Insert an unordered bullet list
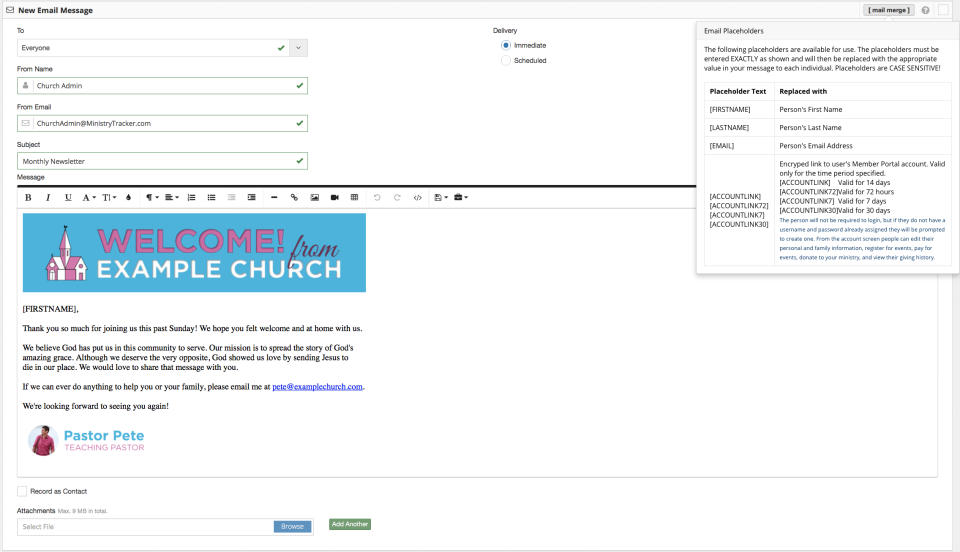Image resolution: width=960 pixels, height=552 pixels. (211, 198)
